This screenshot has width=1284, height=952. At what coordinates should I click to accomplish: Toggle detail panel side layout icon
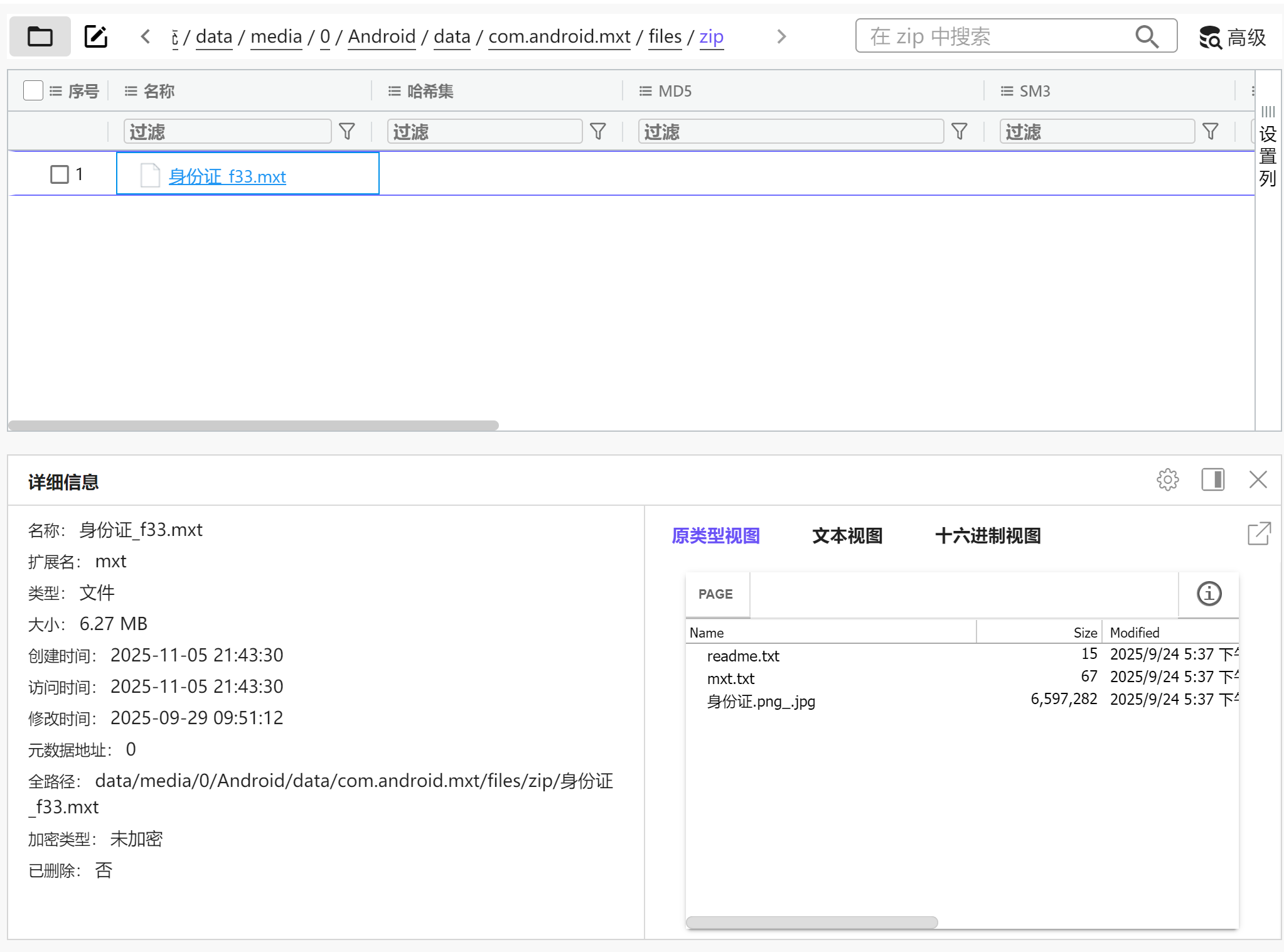pos(1212,480)
